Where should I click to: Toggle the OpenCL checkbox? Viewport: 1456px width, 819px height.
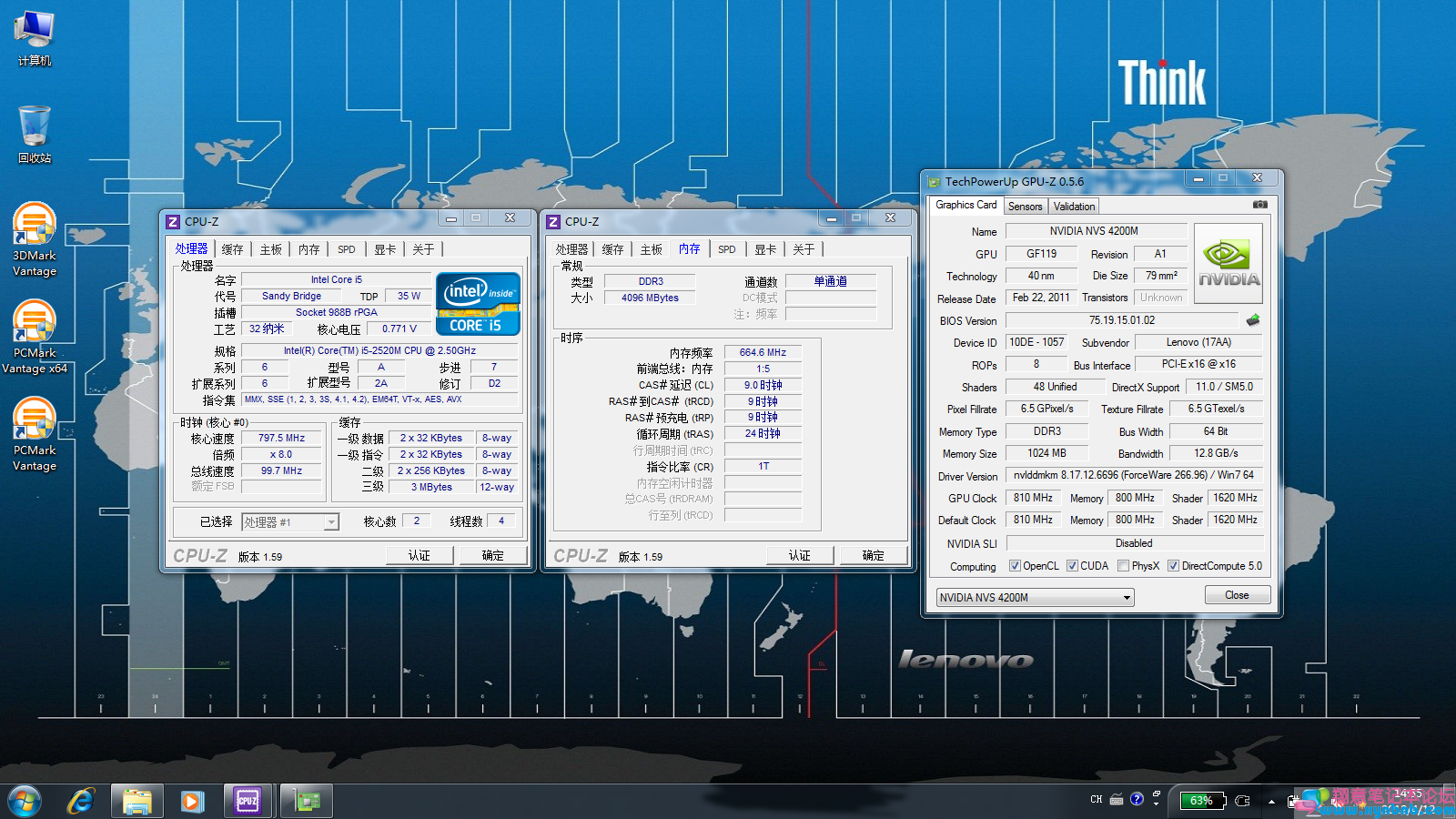[x=1015, y=566]
